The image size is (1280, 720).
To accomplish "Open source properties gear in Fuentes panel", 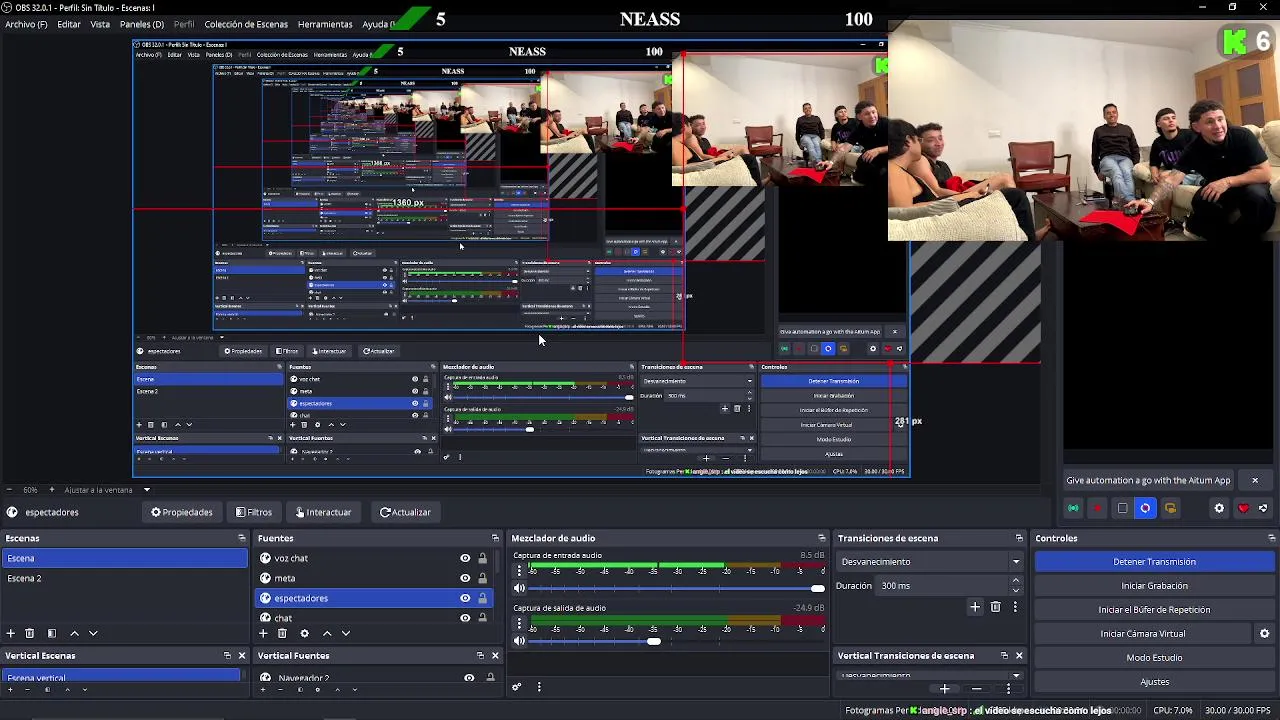I will (x=305, y=633).
